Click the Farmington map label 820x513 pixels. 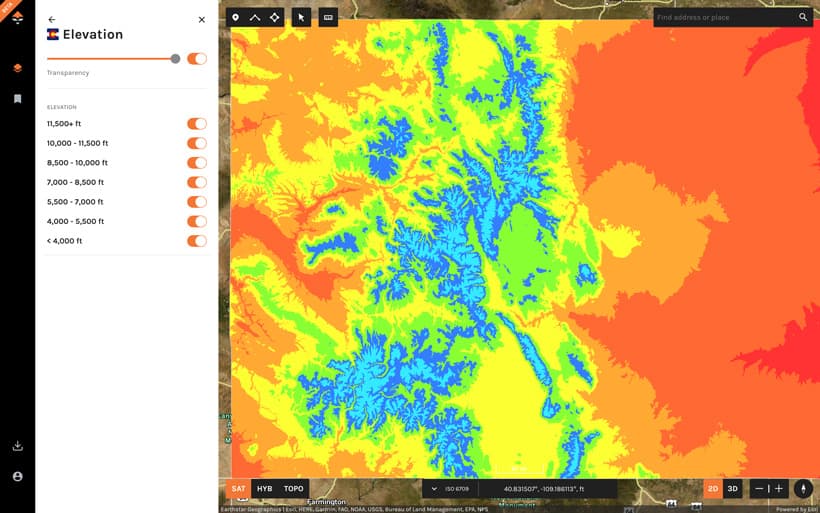326,502
